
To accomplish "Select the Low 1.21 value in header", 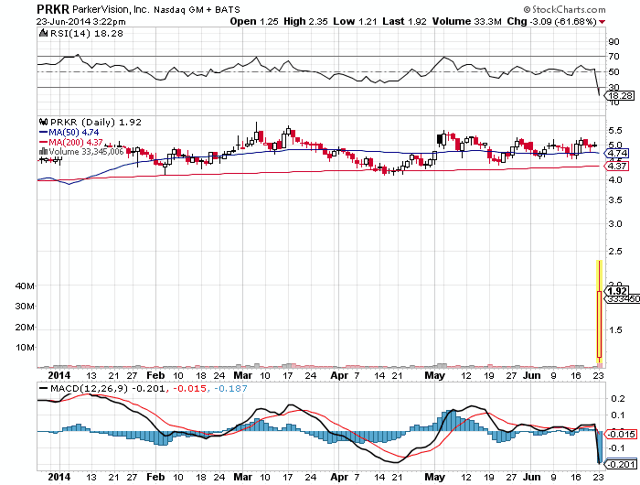I will point(355,21).
